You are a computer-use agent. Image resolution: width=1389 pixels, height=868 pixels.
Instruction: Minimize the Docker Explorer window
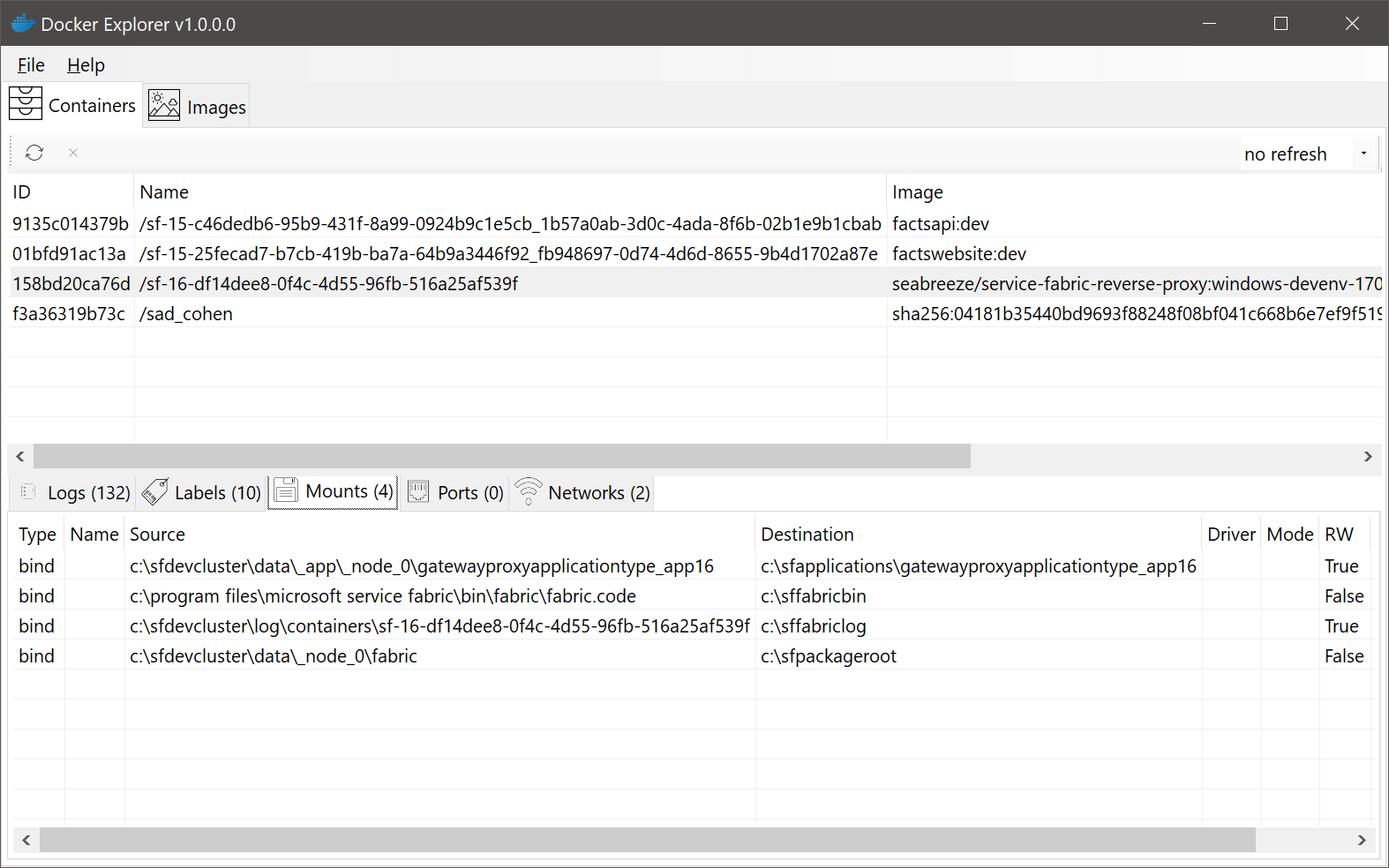point(1210,24)
